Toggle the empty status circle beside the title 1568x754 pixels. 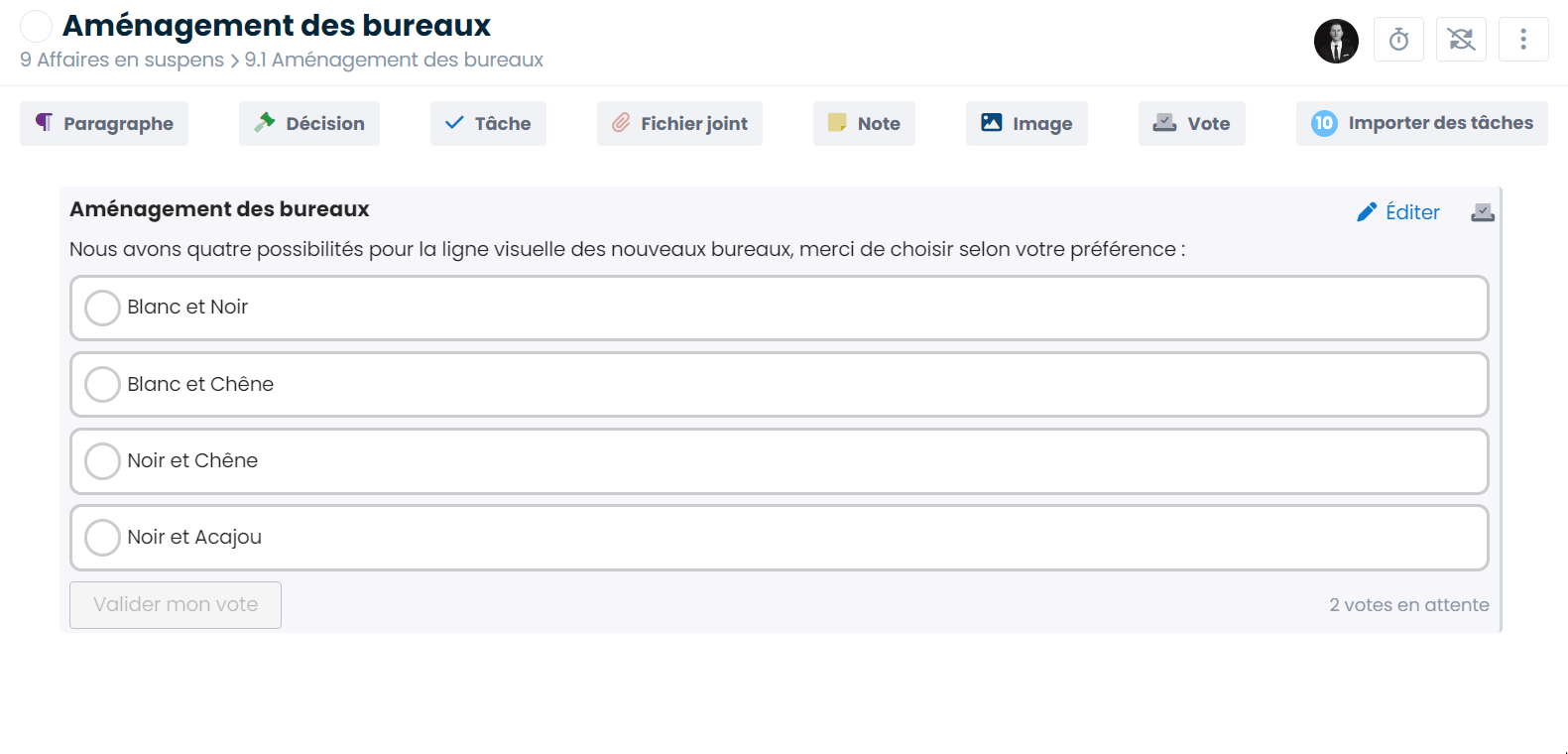36,27
